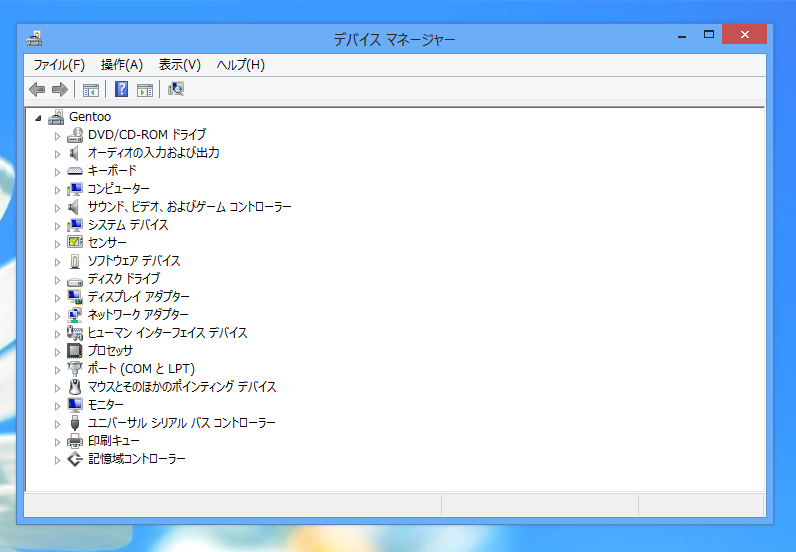The width and height of the screenshot is (796, 552).
Task: Click the ネットワーク アダプター icon
Action: pos(75,315)
